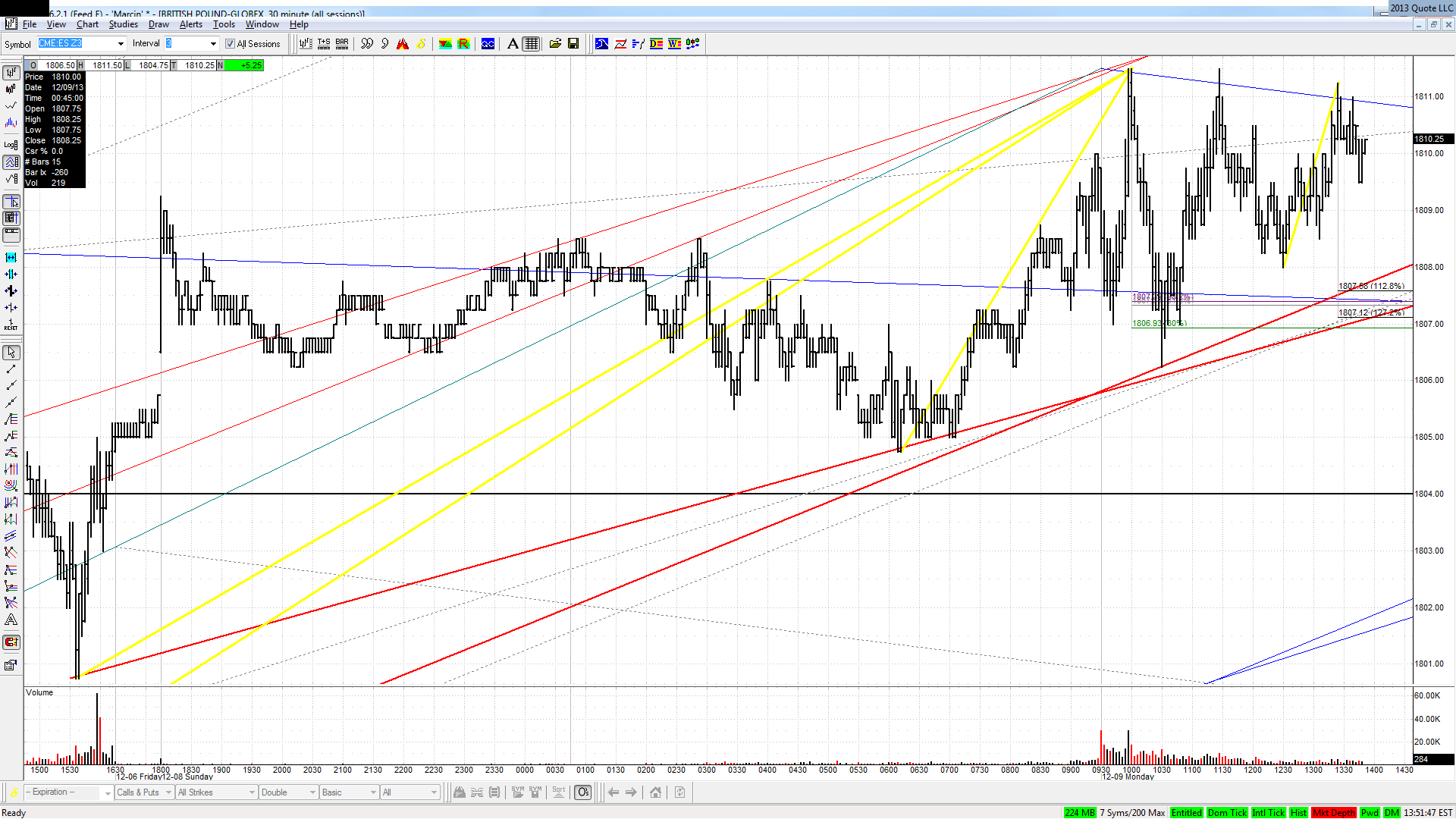Open the T+S time and sales window
The height and width of the screenshot is (819, 1456).
[x=324, y=44]
